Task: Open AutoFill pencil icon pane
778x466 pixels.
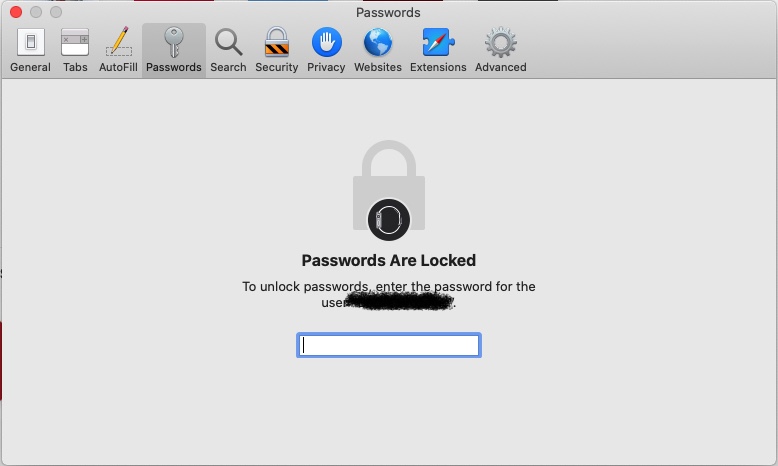Action: pos(118,43)
